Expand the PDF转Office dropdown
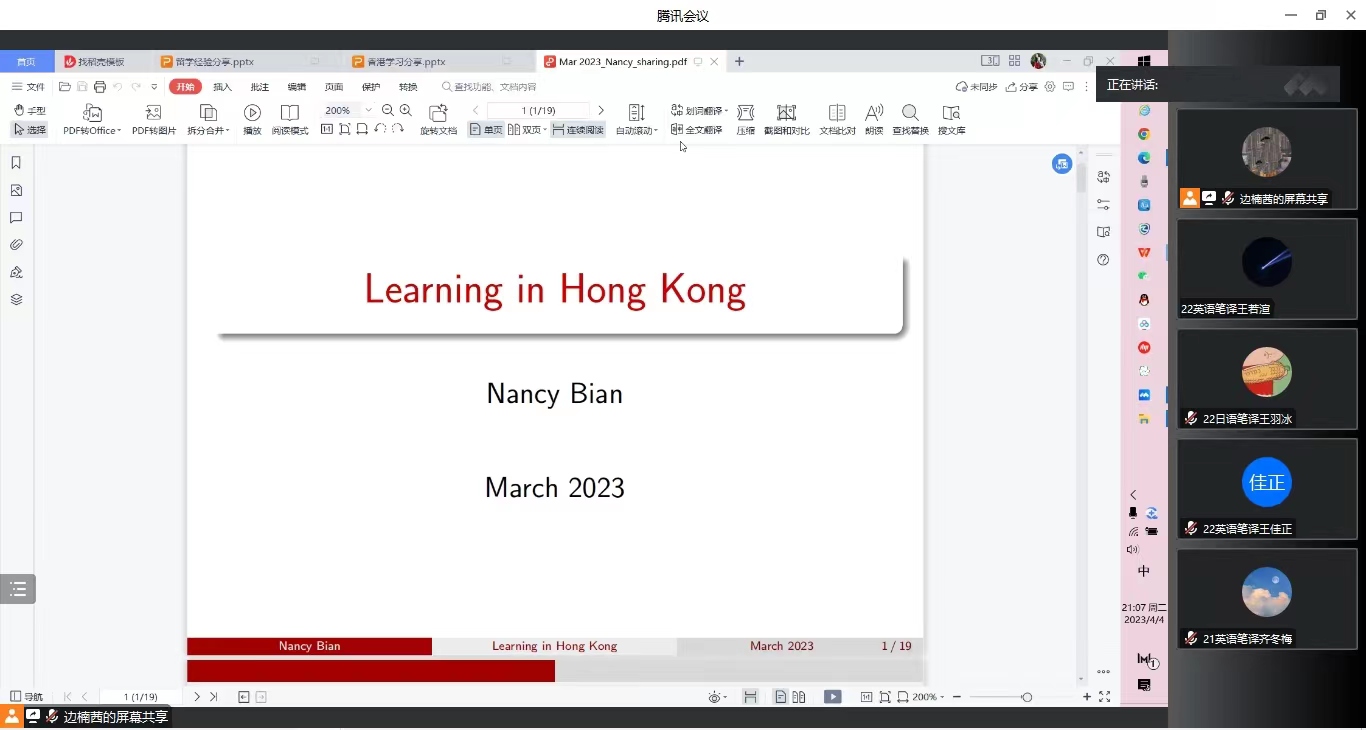 [x=119, y=131]
